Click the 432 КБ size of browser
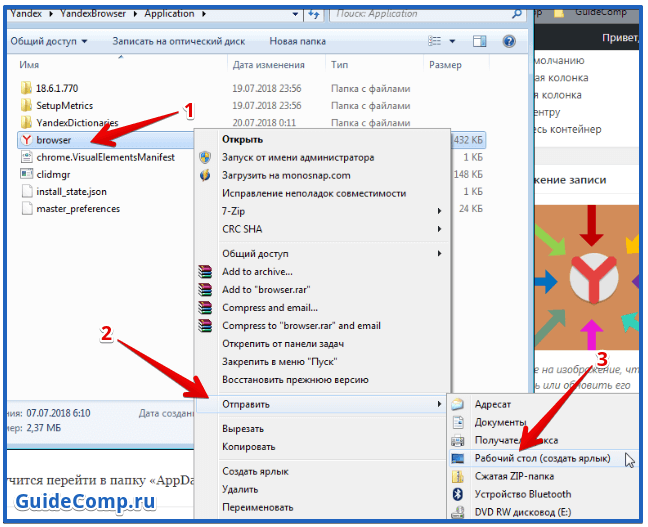648x527 pixels. click(469, 140)
